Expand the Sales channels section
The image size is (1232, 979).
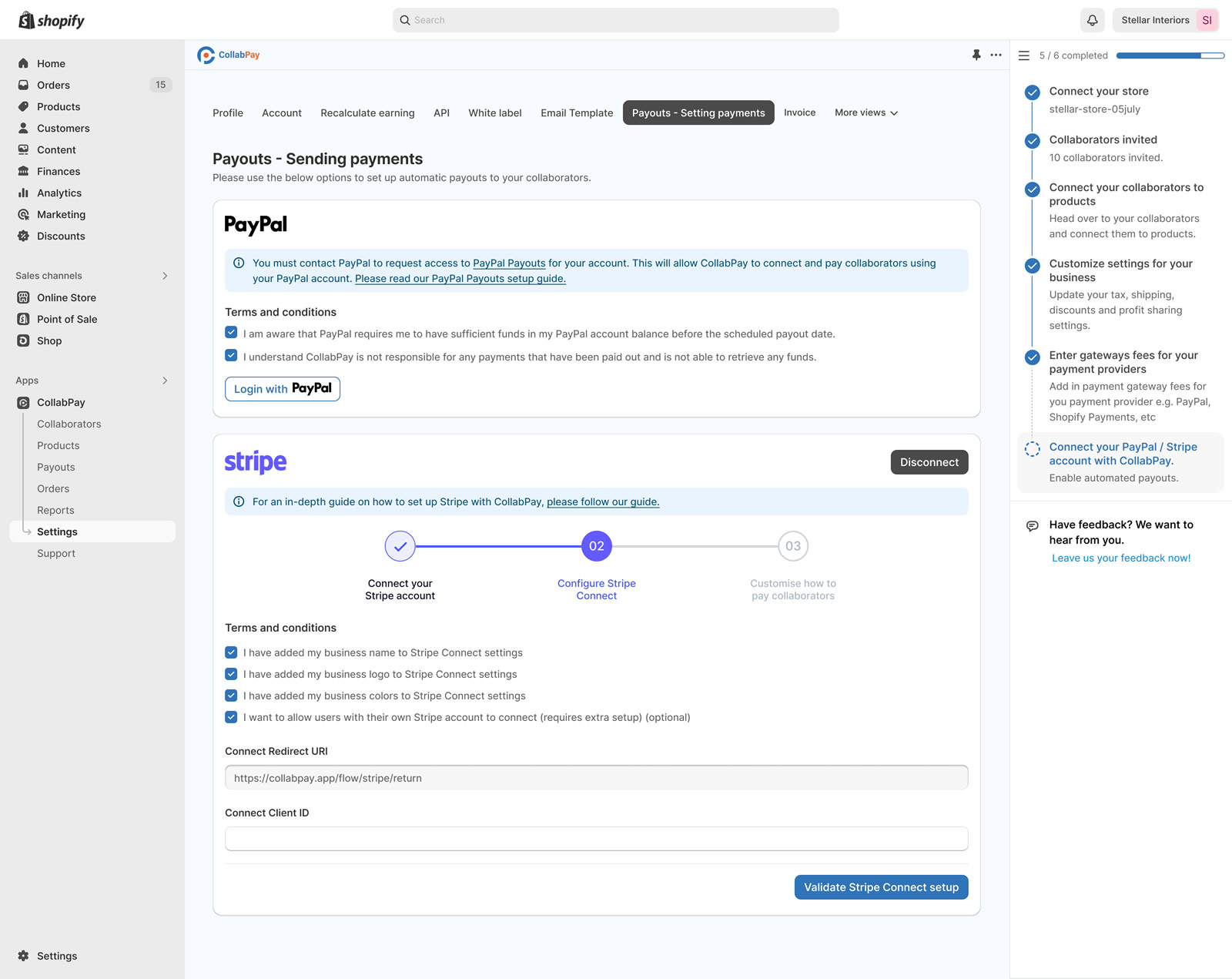tap(165, 275)
